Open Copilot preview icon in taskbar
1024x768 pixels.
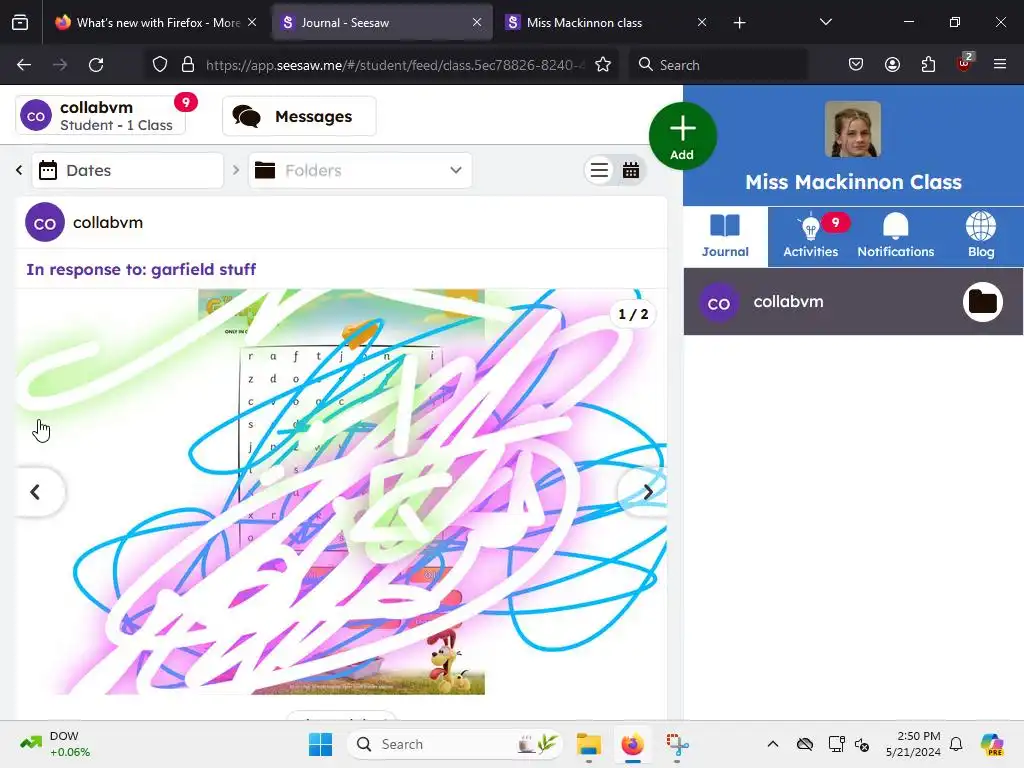pyautogui.click(x=992, y=744)
